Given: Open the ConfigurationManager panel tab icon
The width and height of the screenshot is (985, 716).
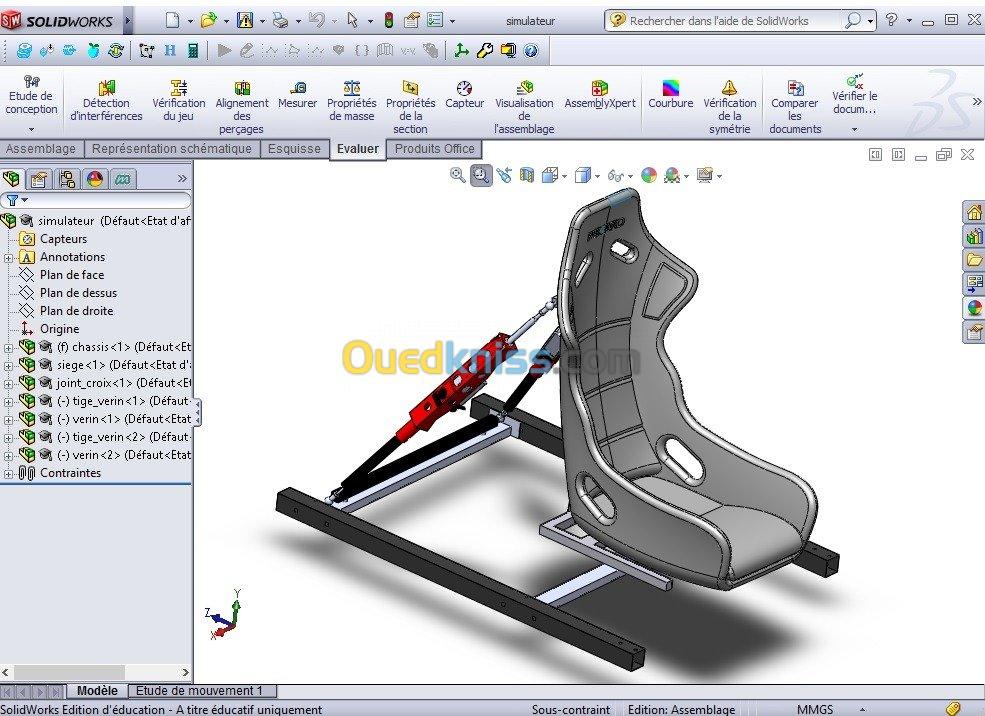Looking at the screenshot, I should pos(67,179).
